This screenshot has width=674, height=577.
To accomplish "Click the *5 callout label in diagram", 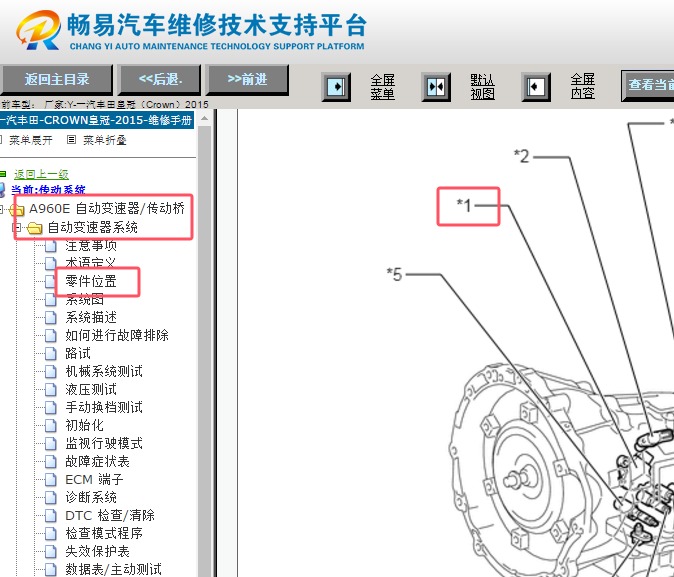I will coord(395,274).
